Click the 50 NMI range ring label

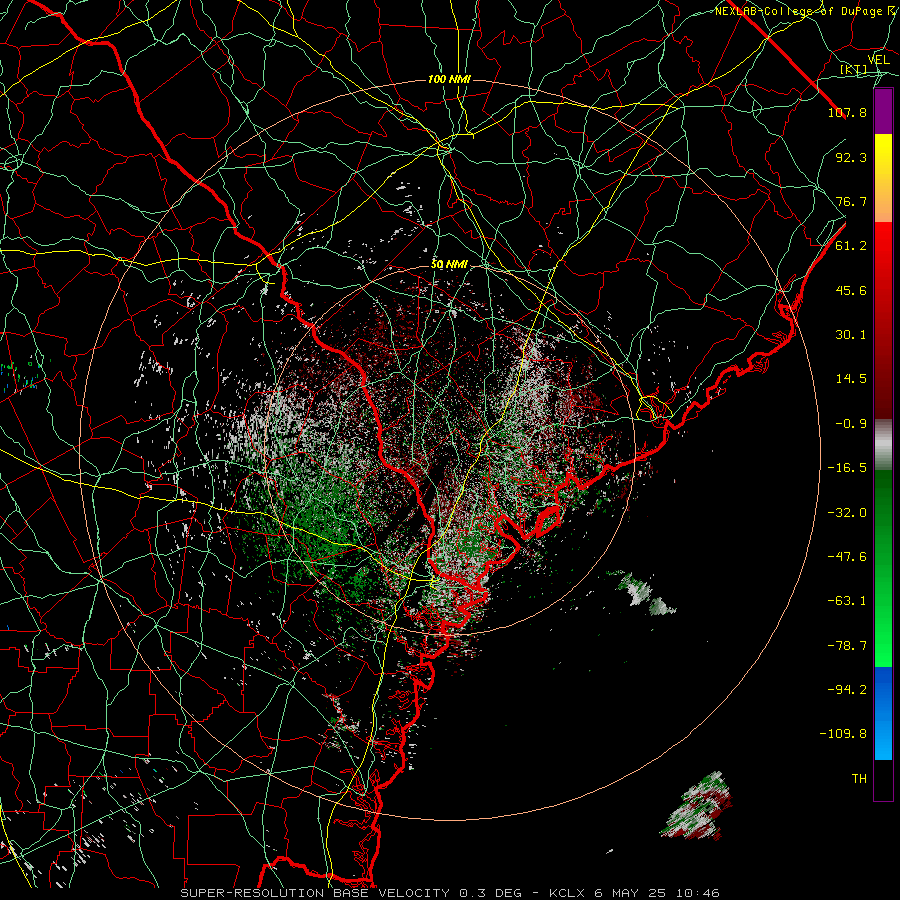tap(449, 265)
